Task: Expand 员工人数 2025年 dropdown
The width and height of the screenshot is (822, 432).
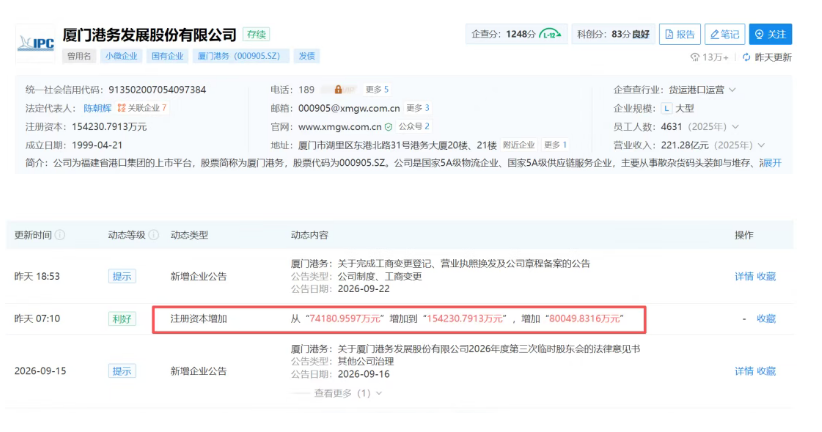Action: (735, 127)
